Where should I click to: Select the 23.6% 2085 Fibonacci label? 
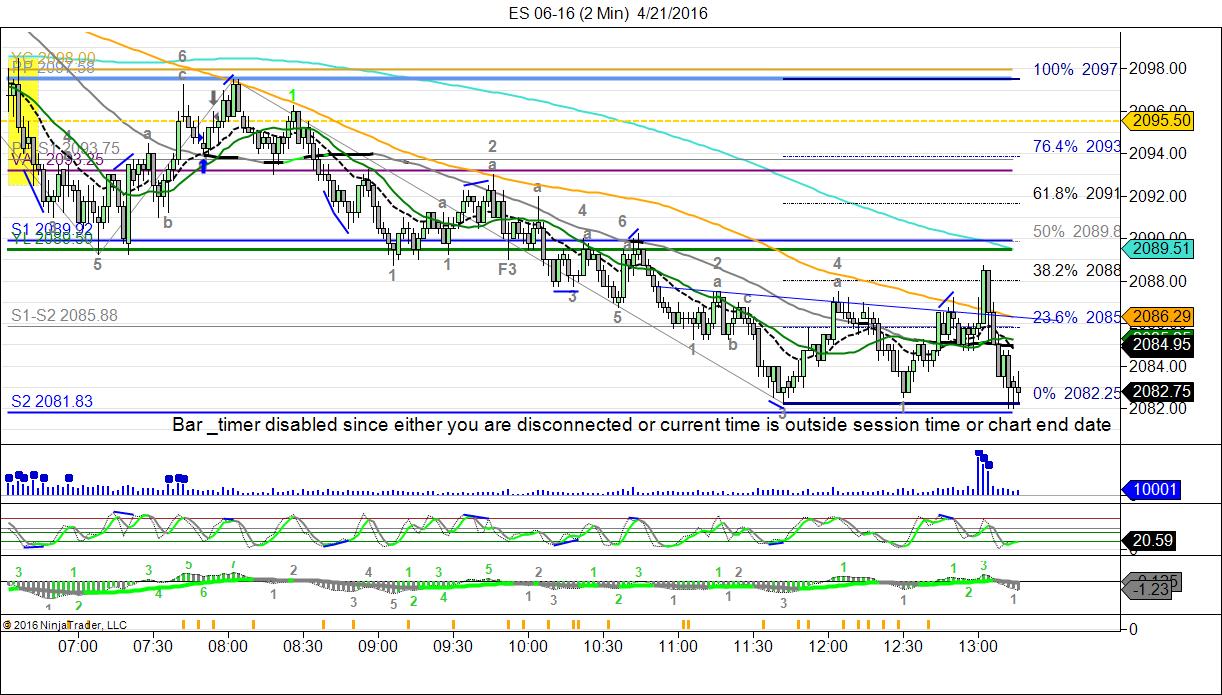1076,317
